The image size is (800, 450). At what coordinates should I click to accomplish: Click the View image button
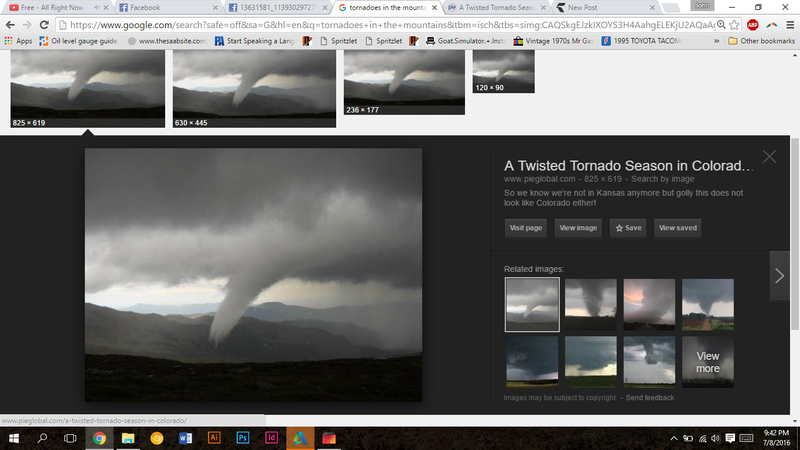578,228
